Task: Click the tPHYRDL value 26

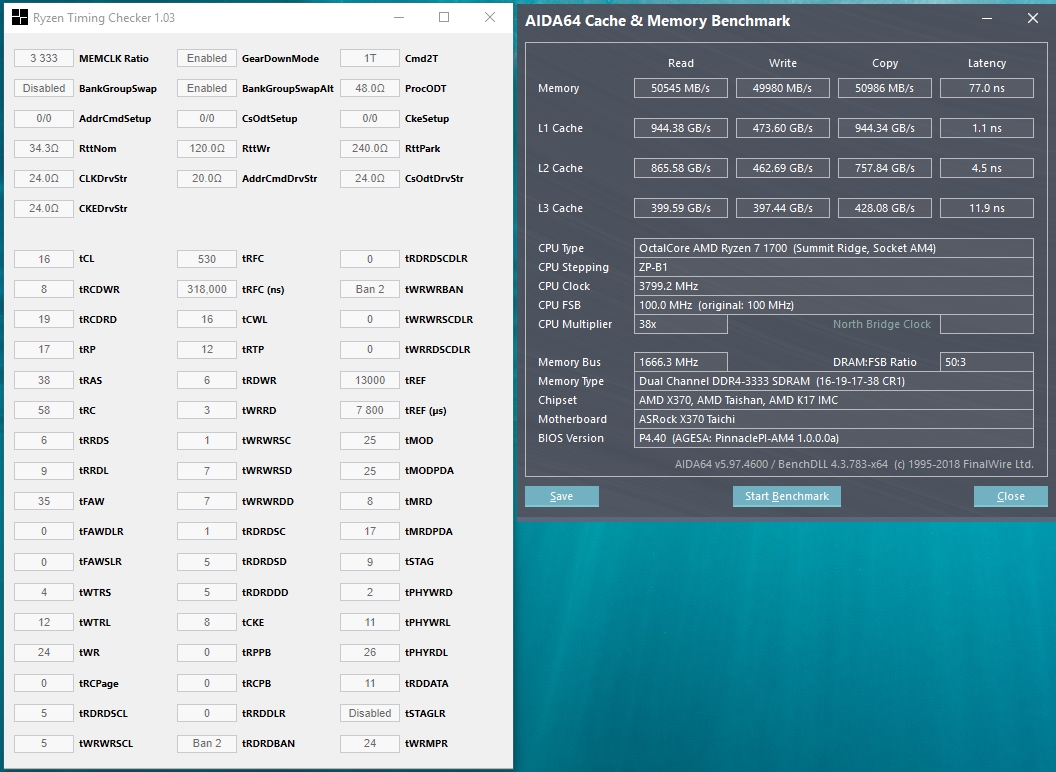Action: coord(370,653)
